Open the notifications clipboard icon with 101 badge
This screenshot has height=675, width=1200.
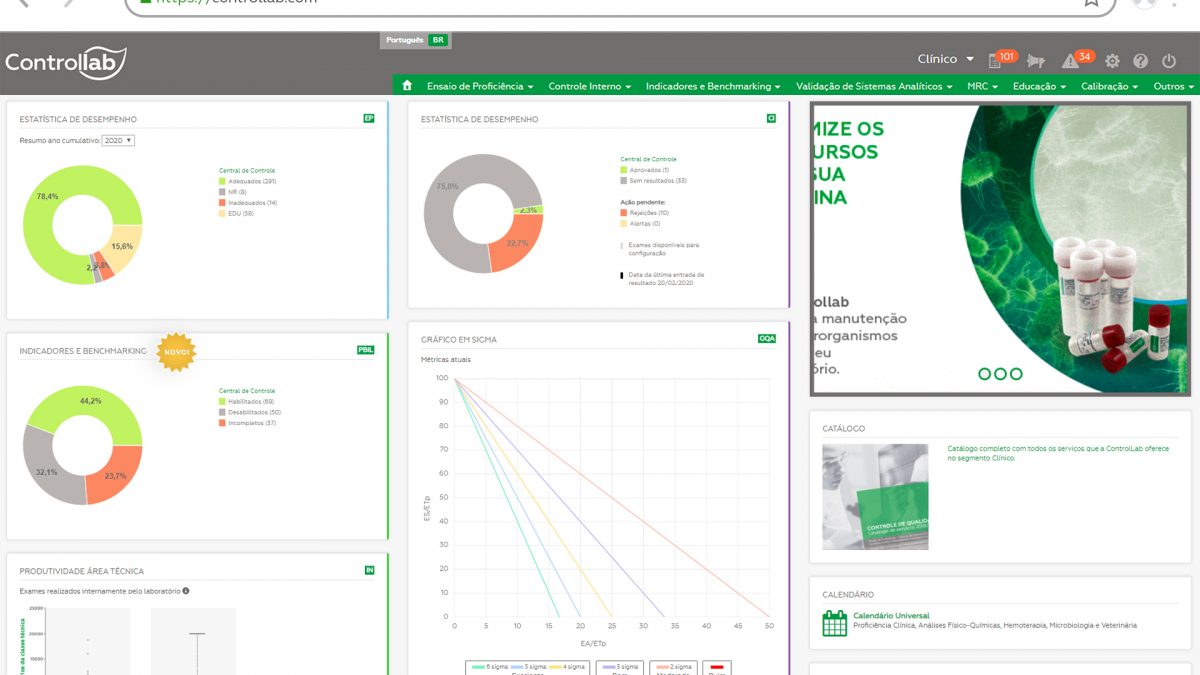pos(996,60)
